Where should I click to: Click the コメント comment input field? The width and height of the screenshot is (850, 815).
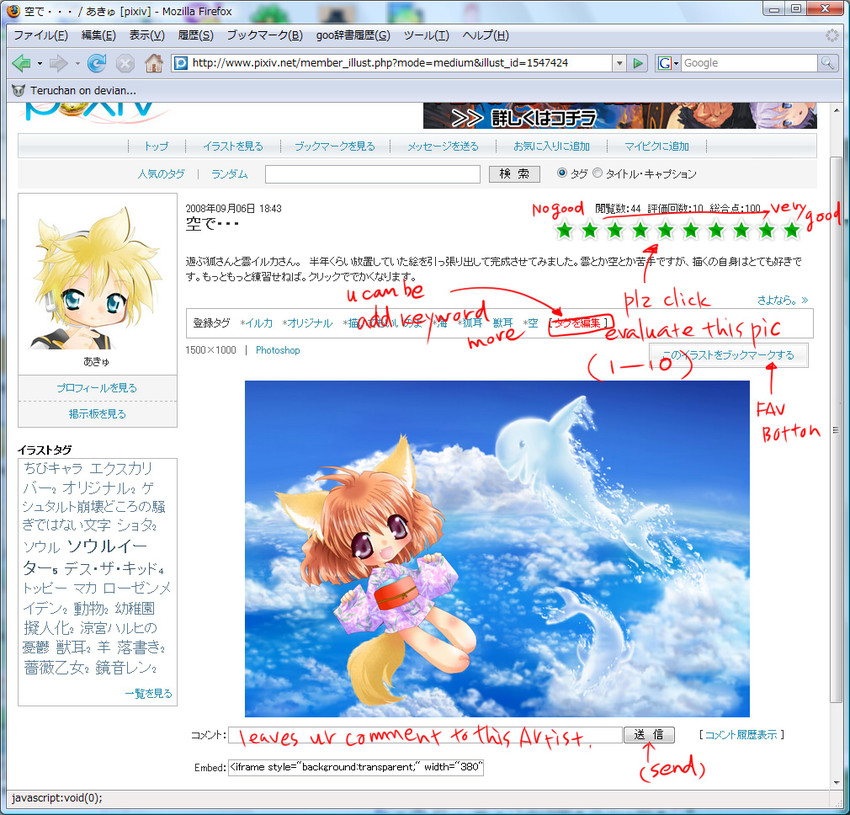(x=425, y=735)
